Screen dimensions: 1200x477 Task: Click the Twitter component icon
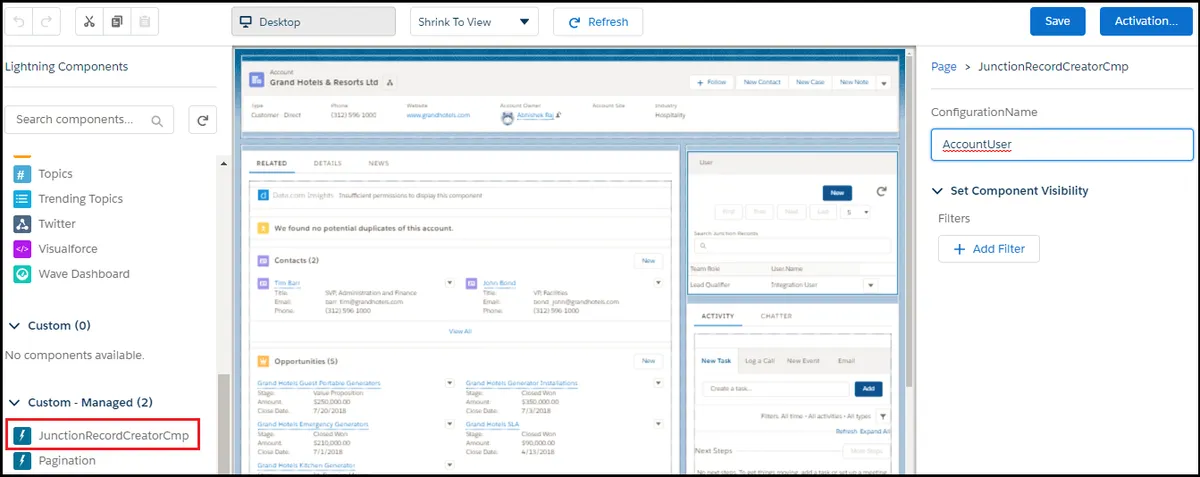(22, 224)
